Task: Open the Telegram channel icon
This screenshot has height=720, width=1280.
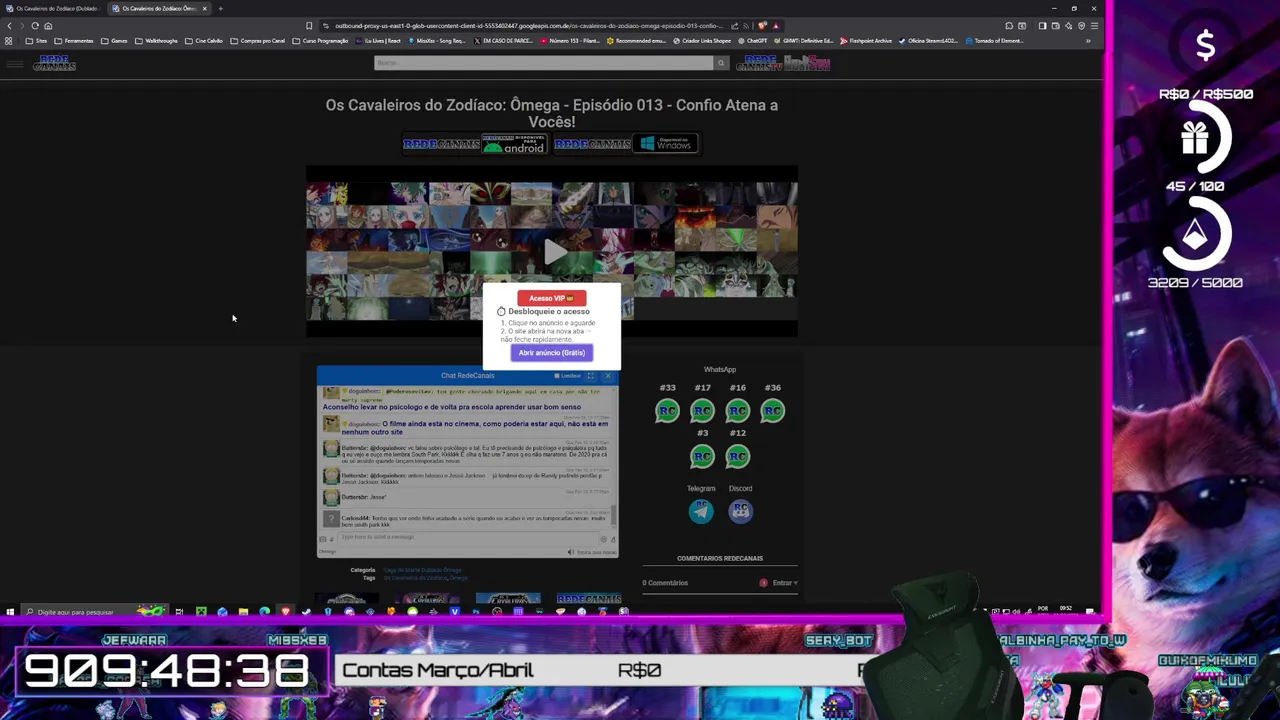Action: pos(701,511)
